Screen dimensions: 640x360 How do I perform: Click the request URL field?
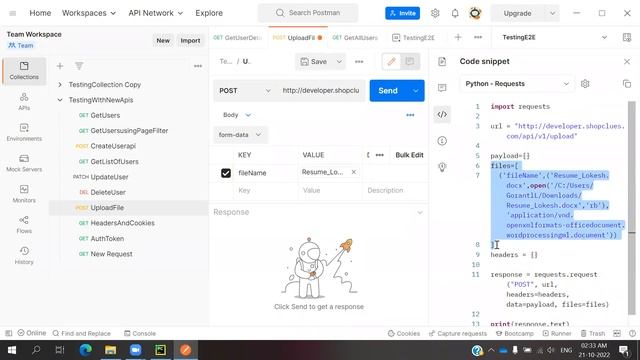321,91
